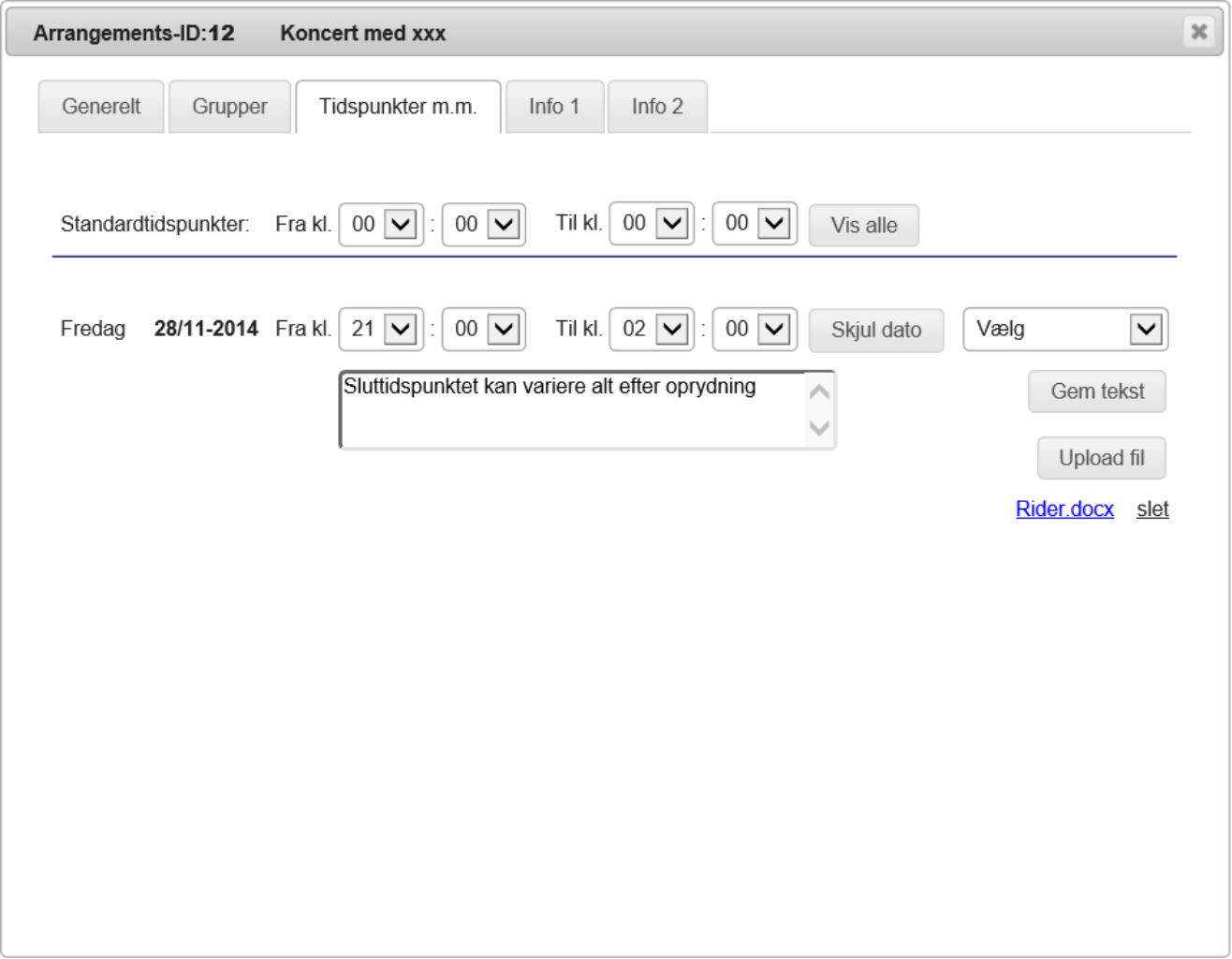This screenshot has height=959, width=1232.
Task: Open the Rider.docx file link
Action: tap(1064, 509)
